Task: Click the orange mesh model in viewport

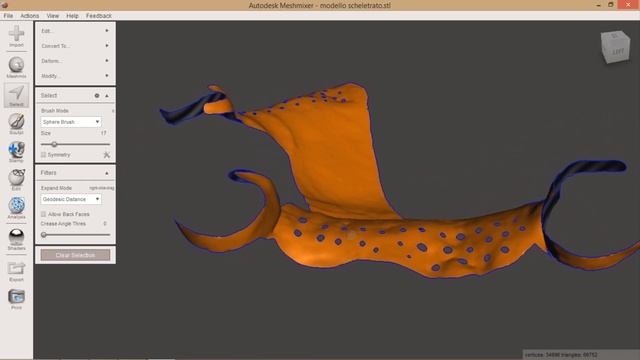Action: 339,163
